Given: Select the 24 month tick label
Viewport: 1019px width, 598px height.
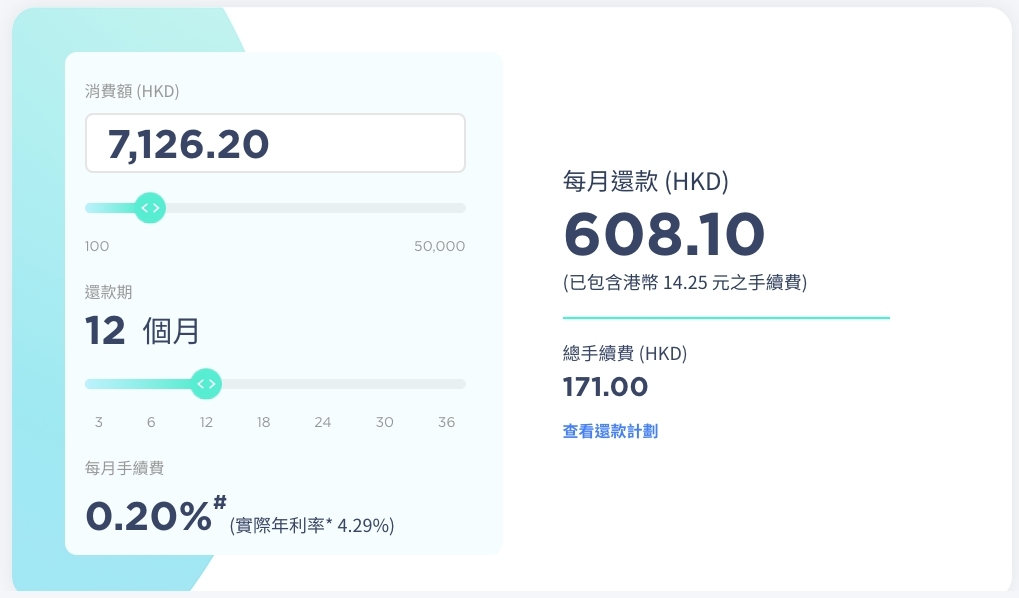Looking at the screenshot, I should click(x=322, y=422).
